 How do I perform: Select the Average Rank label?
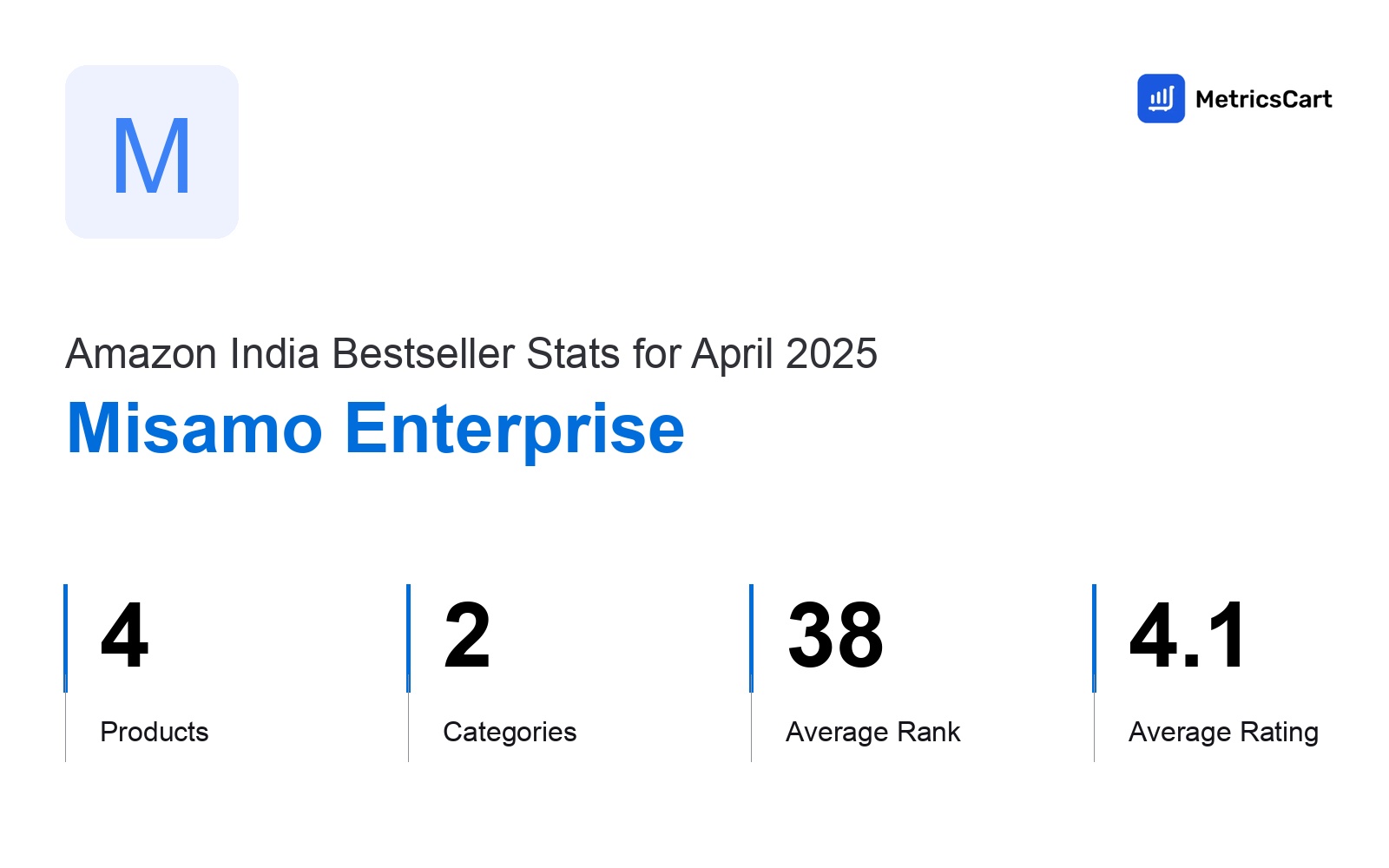(x=873, y=732)
